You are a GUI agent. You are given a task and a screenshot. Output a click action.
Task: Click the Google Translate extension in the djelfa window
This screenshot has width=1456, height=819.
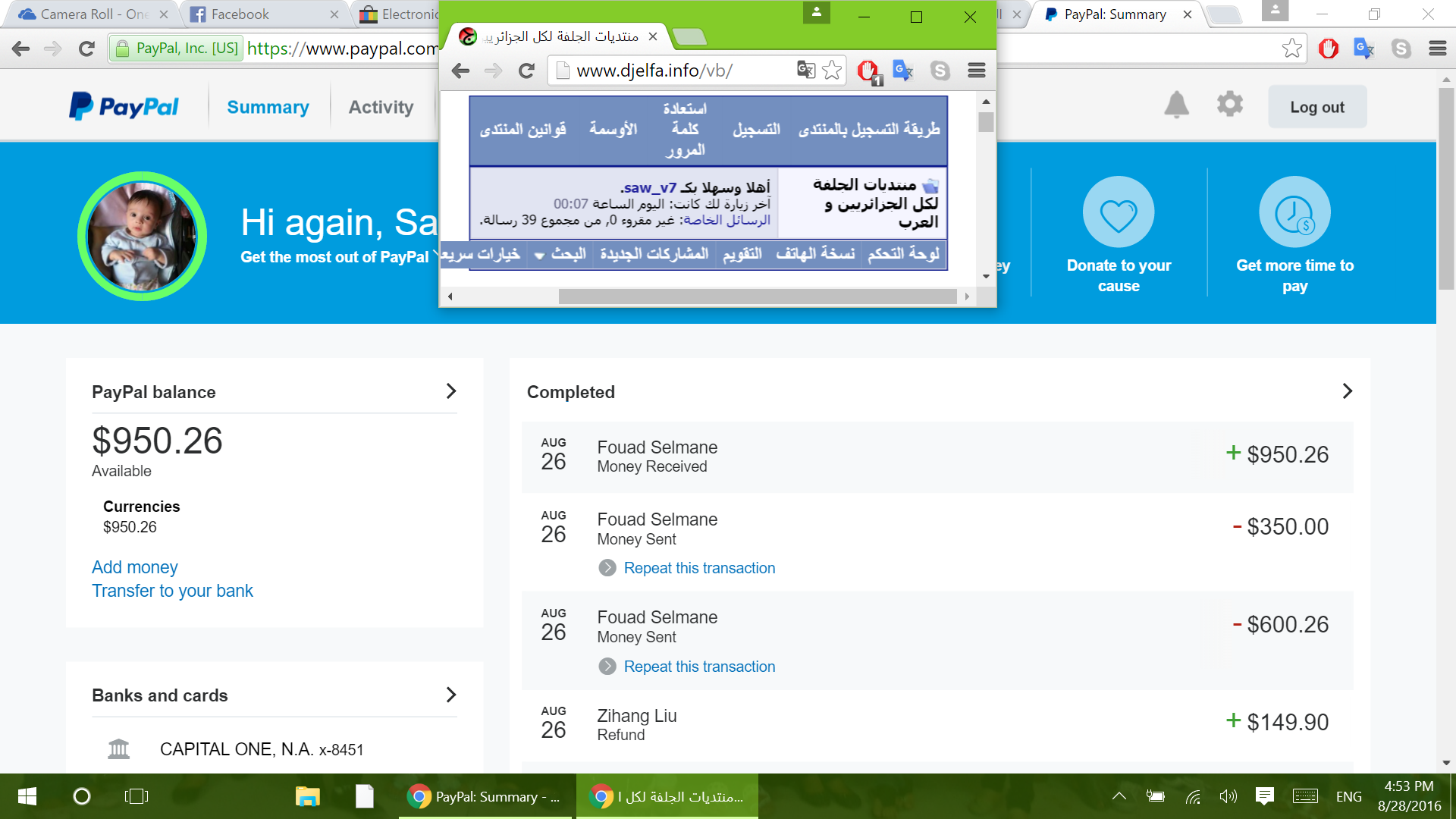902,71
